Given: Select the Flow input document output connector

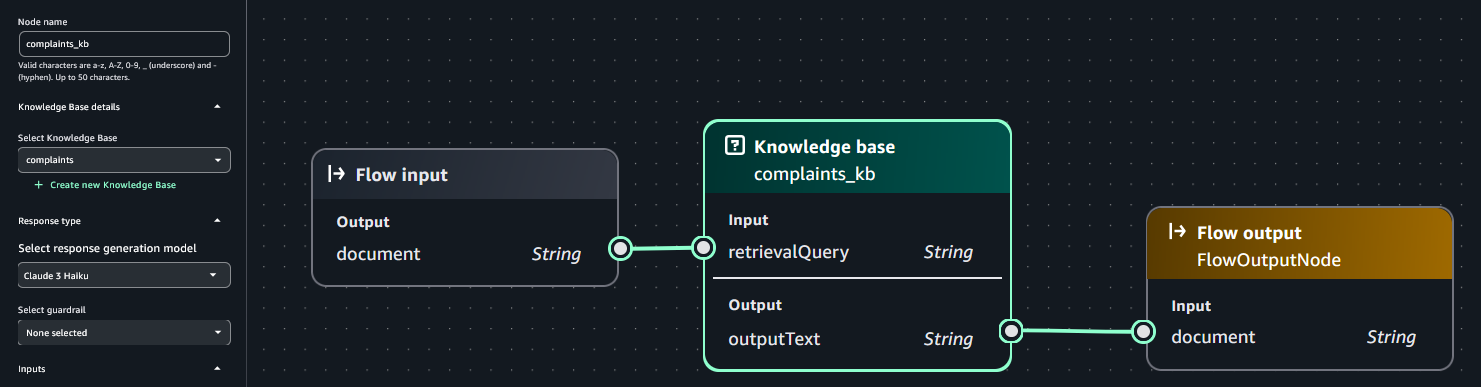Looking at the screenshot, I should coord(620,248).
